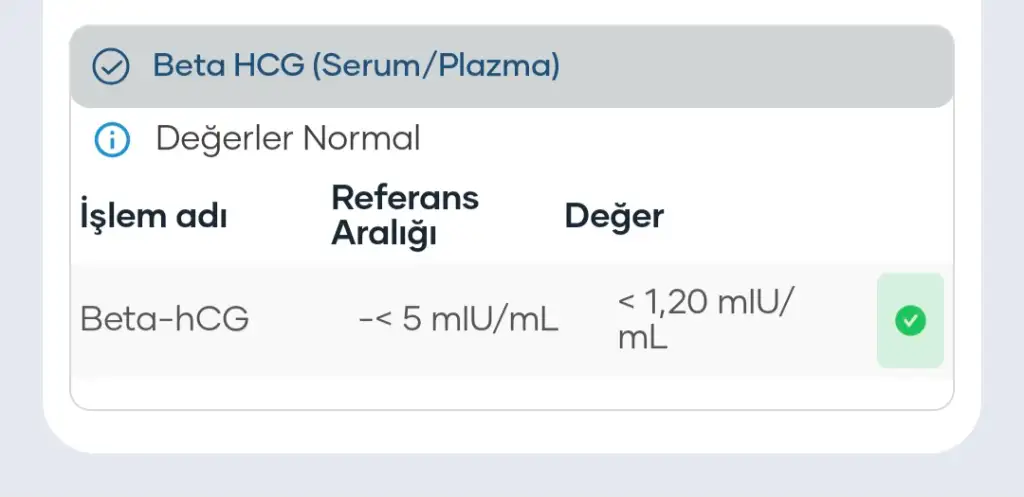The image size is (1024, 497).
Task: Click the -< 5 mIU/mL reference range
Action: pos(458,320)
